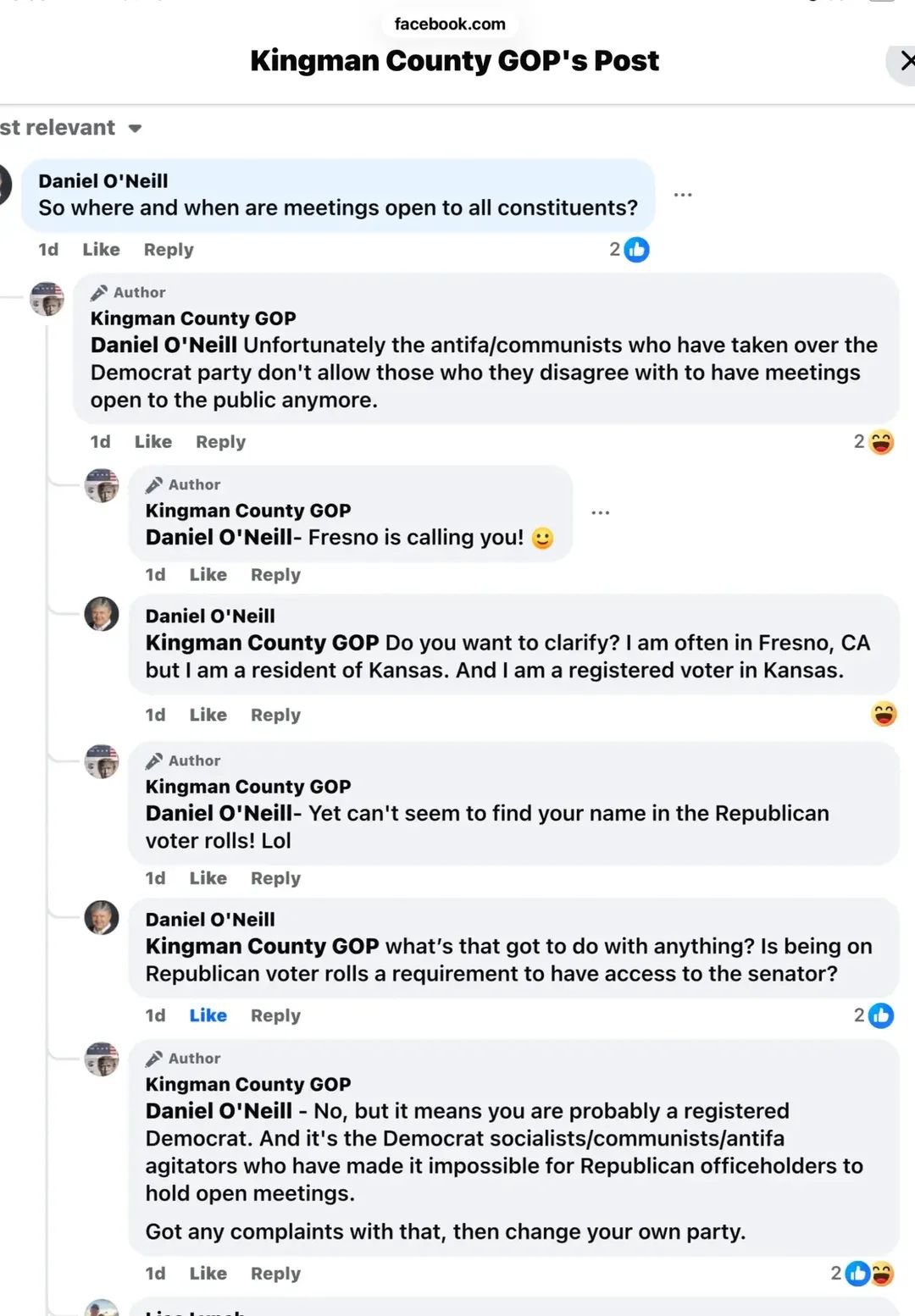Open Daniel O'Neill's profile from top comment name
The width and height of the screenshot is (915, 1316).
point(103,181)
